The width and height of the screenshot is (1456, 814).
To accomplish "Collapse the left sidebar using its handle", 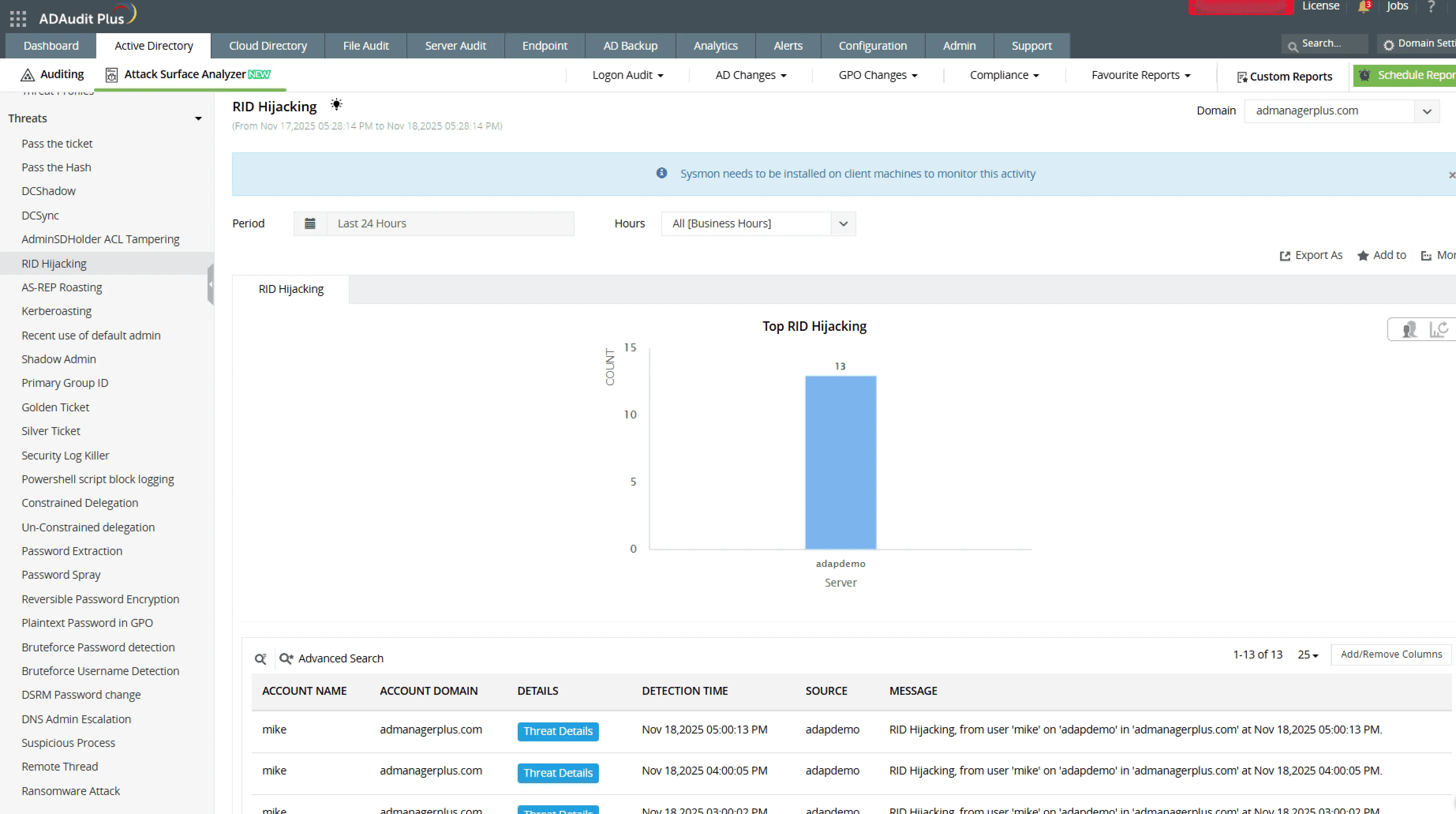I will 210,285.
